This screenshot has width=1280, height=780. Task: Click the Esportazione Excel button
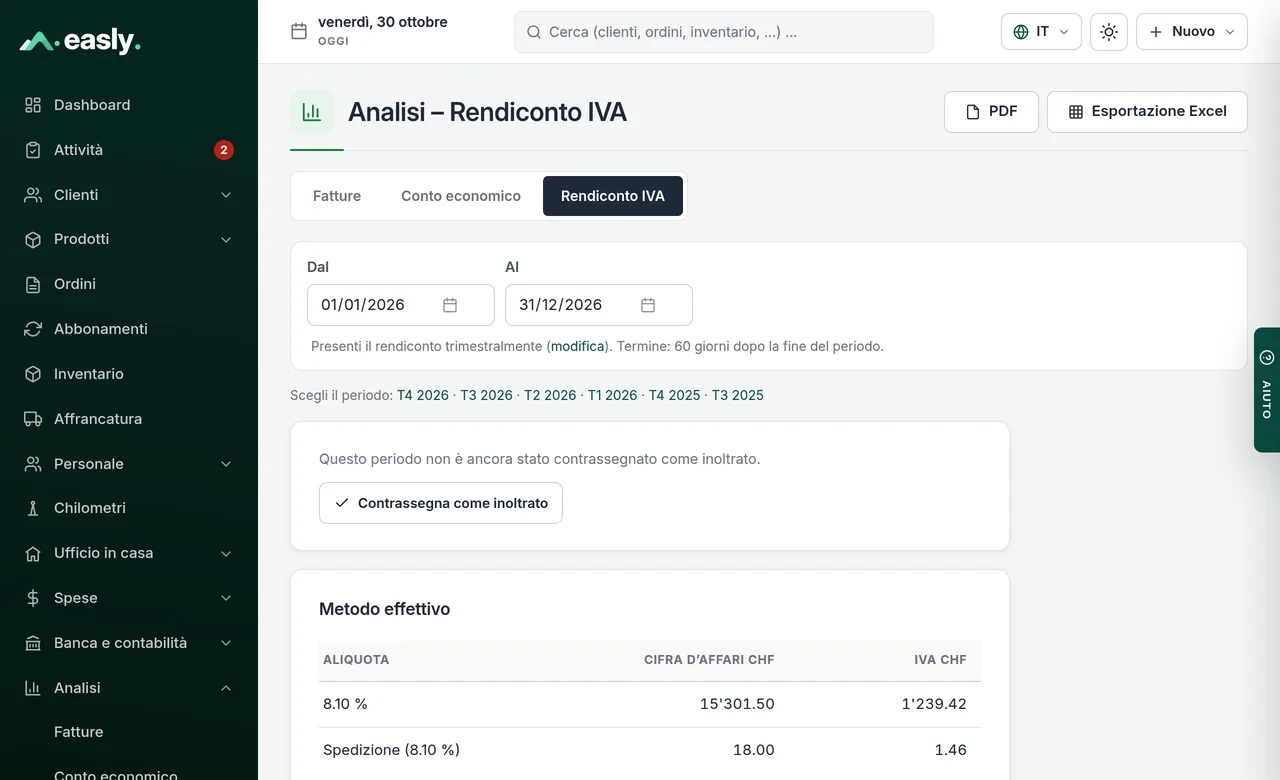point(1147,112)
